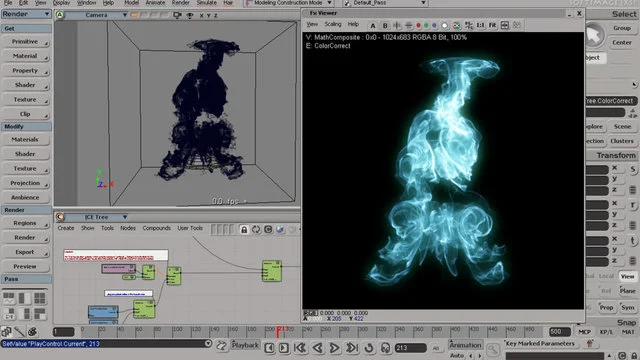This screenshot has height=360, width=640.
Task: Open ICE Tree Create menu
Action: pos(66,228)
